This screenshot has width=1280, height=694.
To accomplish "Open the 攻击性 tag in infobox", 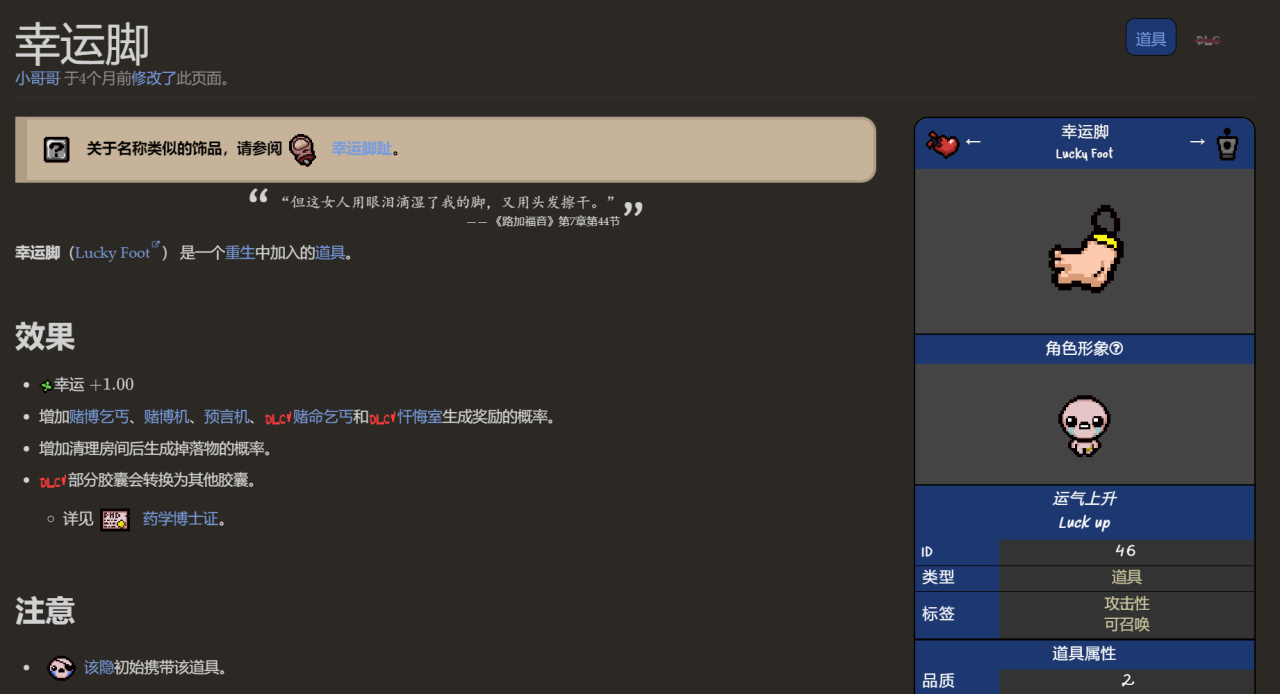I will point(1126,603).
